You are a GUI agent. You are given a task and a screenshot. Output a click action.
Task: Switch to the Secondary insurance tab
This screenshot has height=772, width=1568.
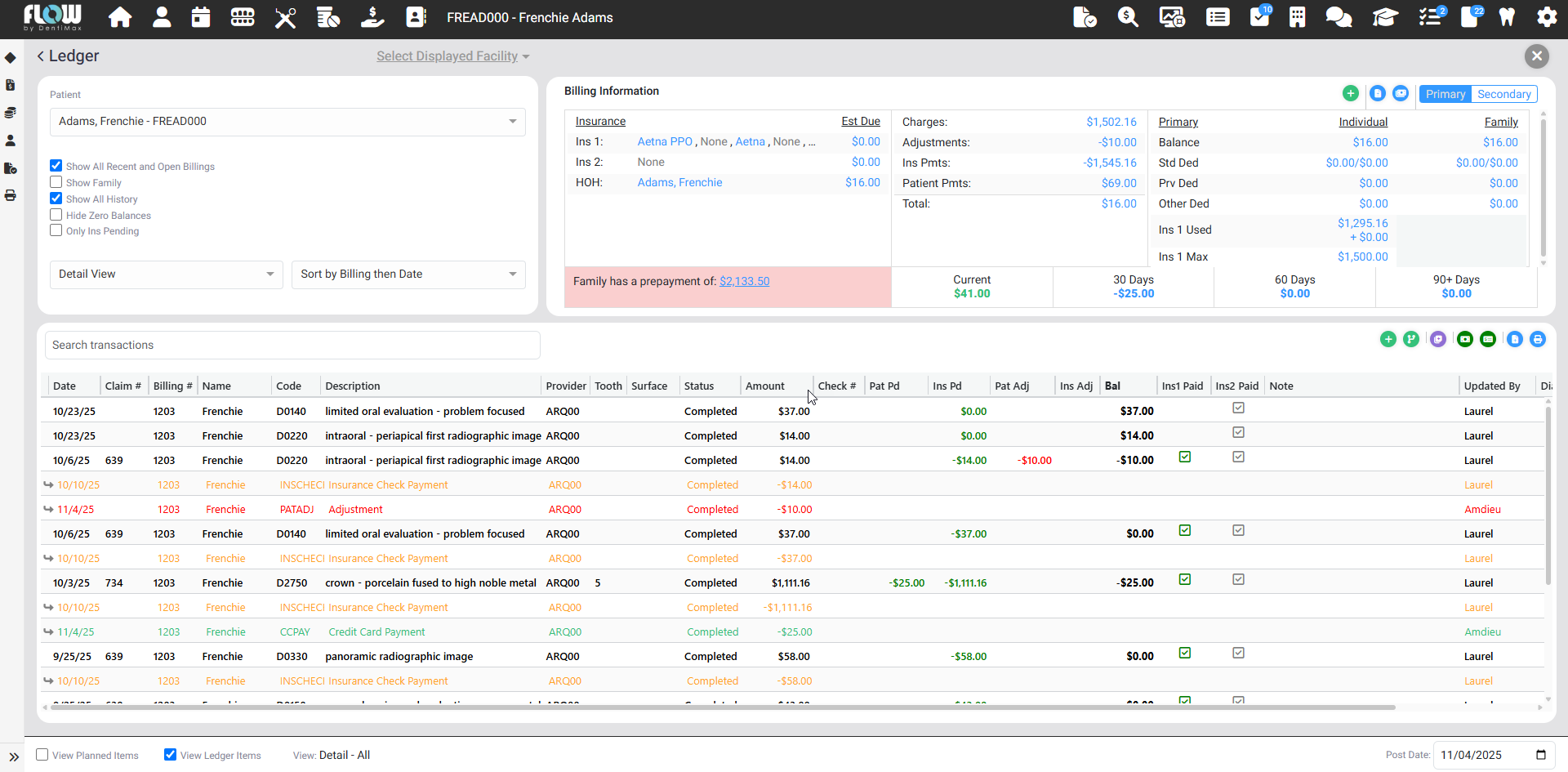tap(1503, 94)
